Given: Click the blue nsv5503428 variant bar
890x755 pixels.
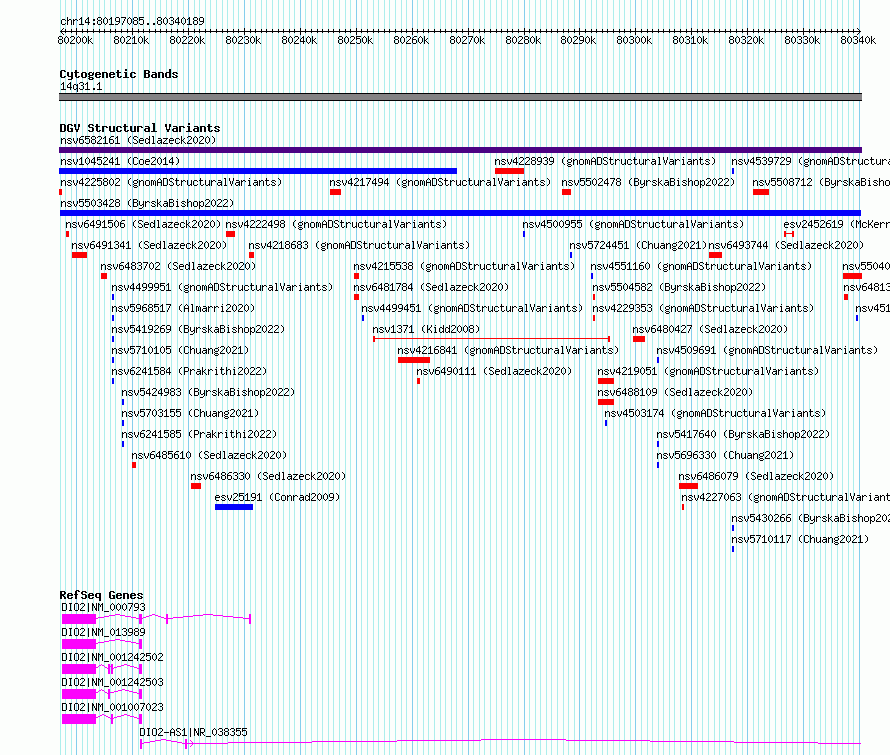Looking at the screenshot, I should tap(460, 213).
